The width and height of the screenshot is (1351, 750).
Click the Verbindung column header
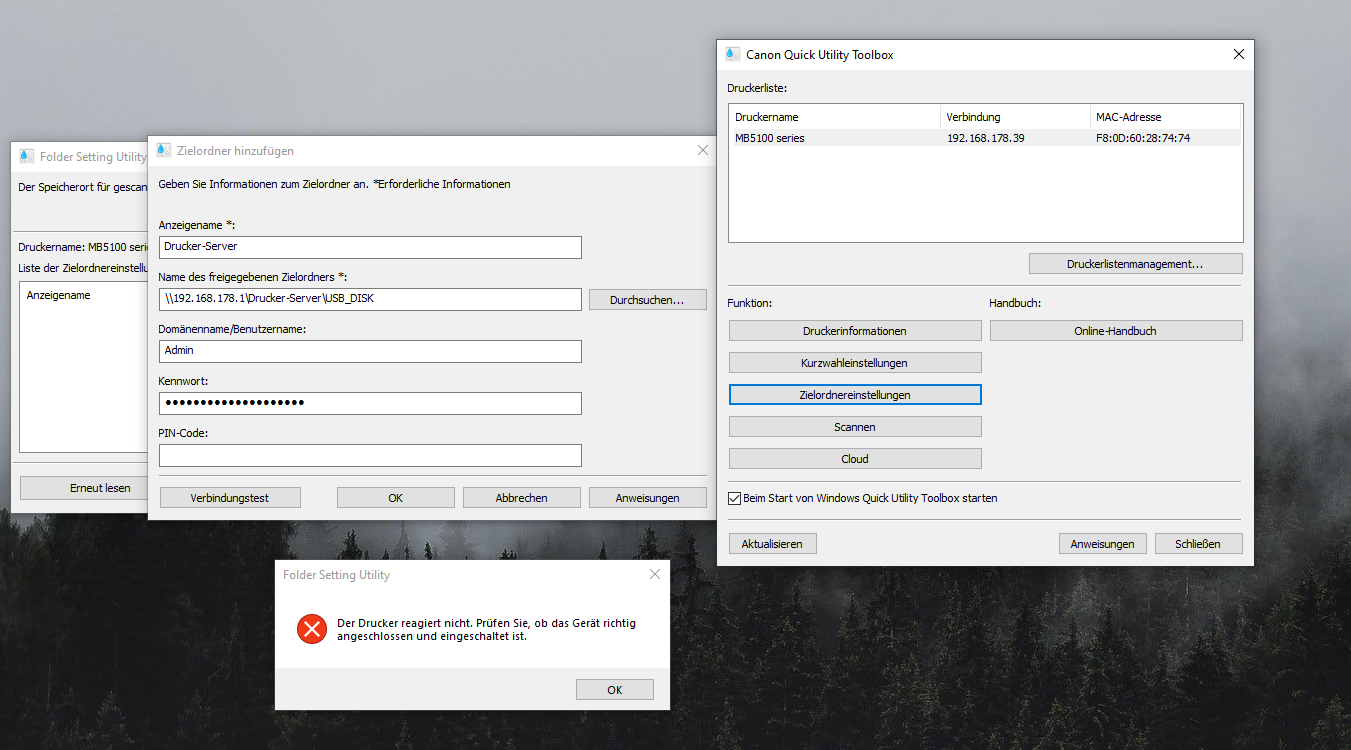[1016, 117]
